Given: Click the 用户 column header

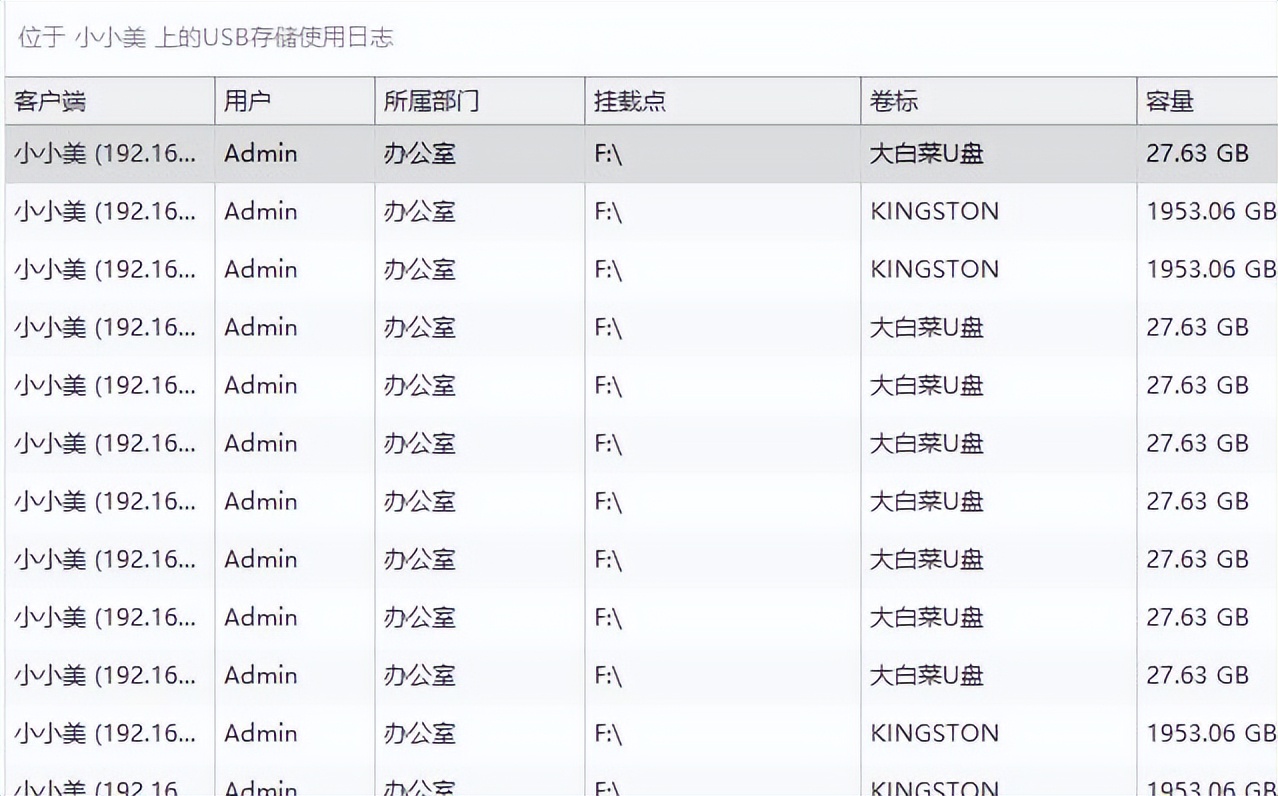Looking at the screenshot, I should [x=247, y=101].
